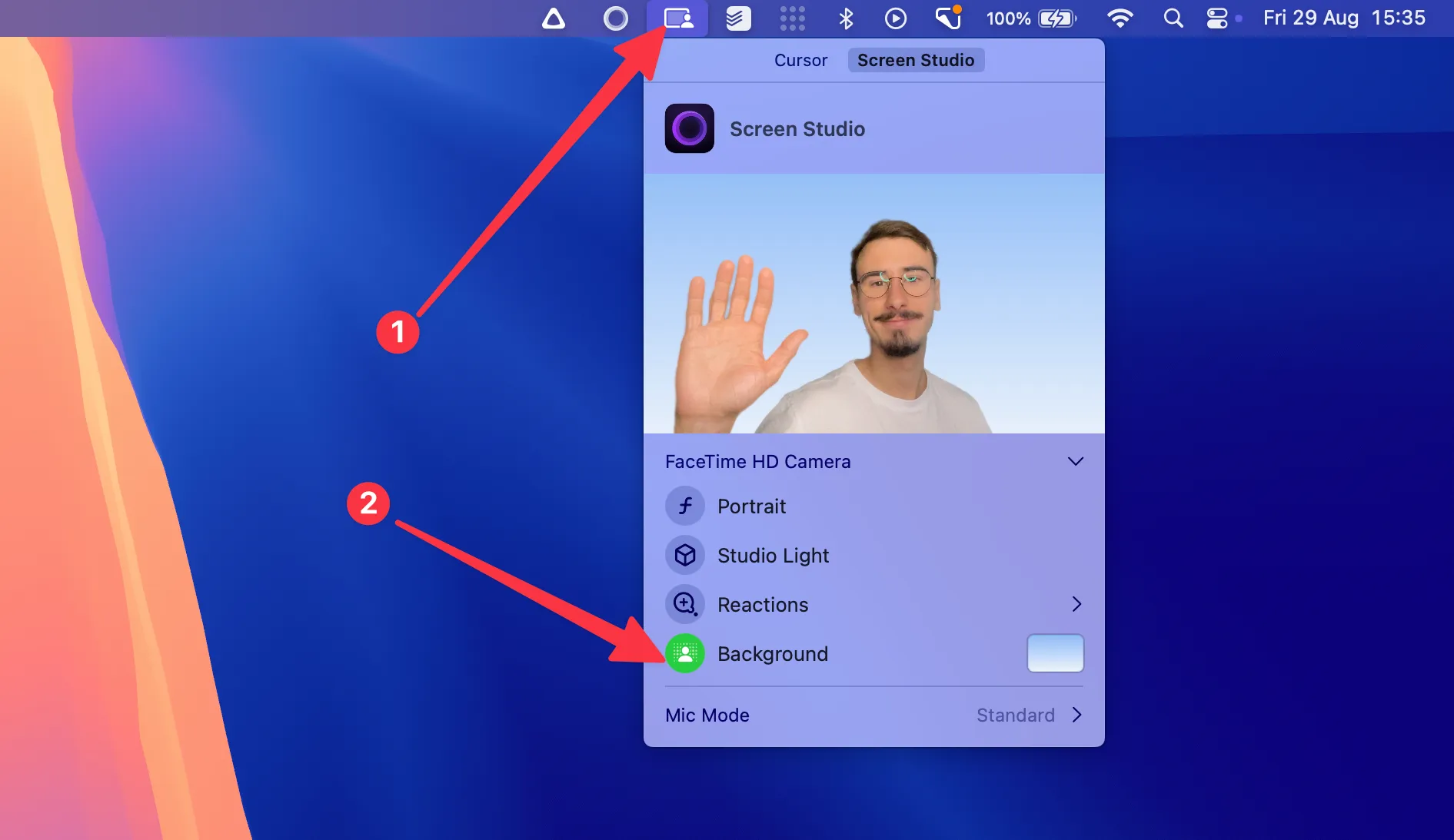Select the Screen Studio tab
This screenshot has width=1454, height=840.
(915, 60)
